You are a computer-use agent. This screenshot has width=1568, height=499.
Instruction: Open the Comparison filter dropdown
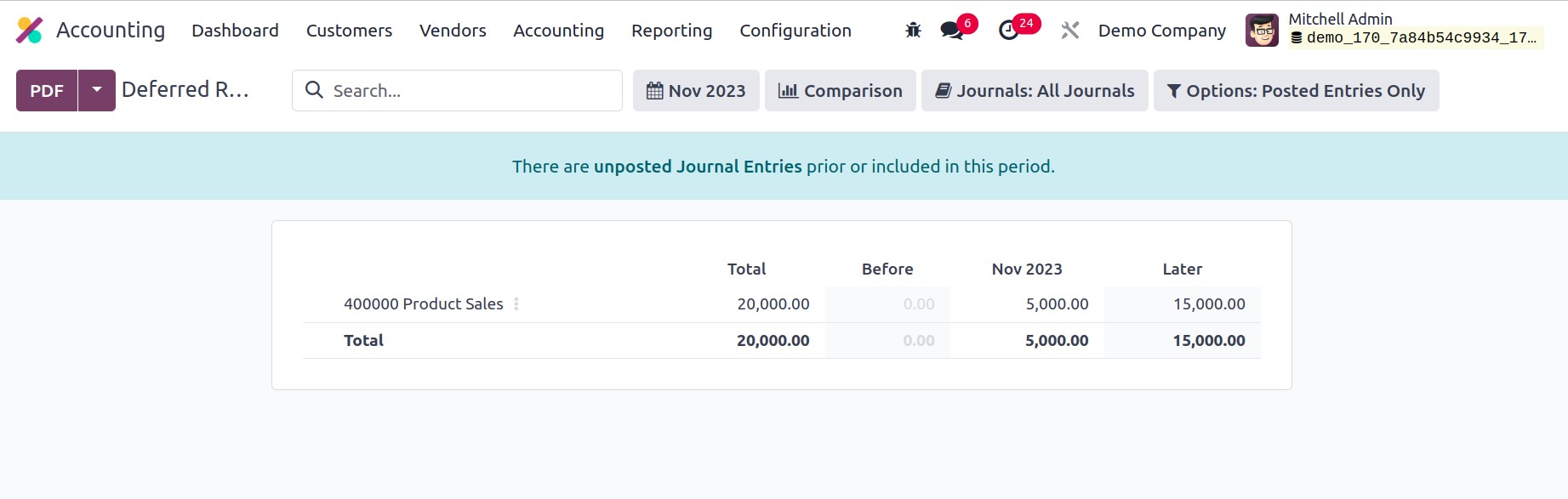click(x=840, y=90)
